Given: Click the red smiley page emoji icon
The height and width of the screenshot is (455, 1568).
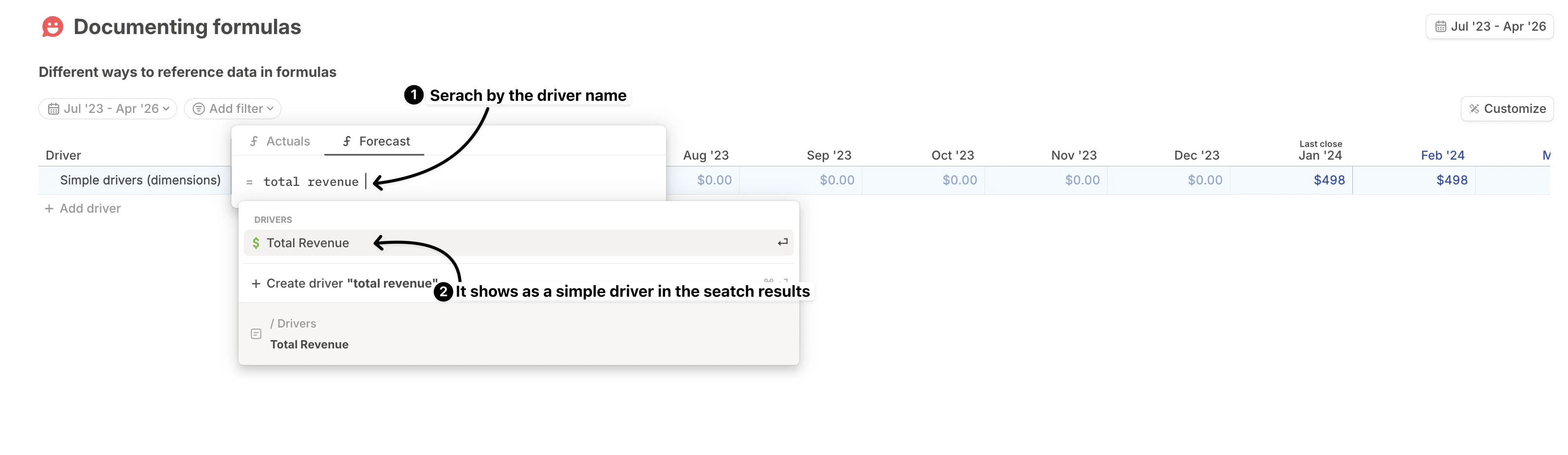Looking at the screenshot, I should click(53, 27).
